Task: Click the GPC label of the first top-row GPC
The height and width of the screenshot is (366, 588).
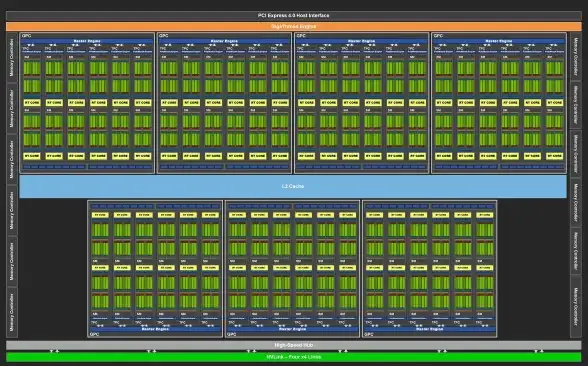Action: pos(26,36)
